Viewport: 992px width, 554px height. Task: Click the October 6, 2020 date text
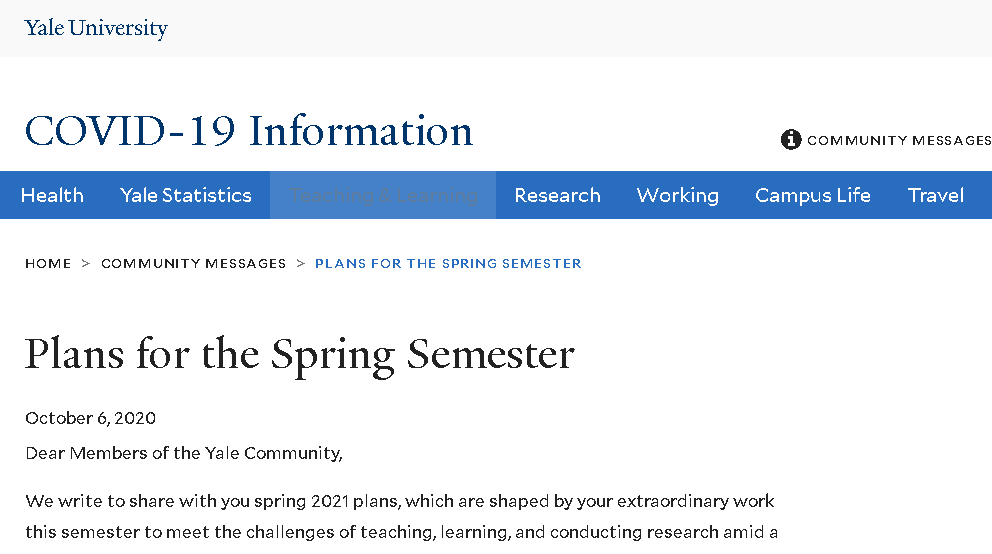point(91,418)
